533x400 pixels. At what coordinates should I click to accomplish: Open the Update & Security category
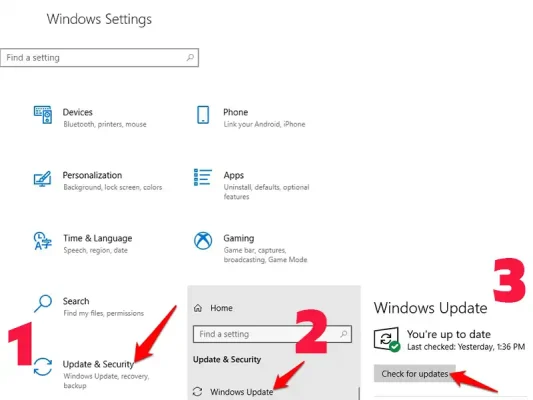click(x=98, y=364)
